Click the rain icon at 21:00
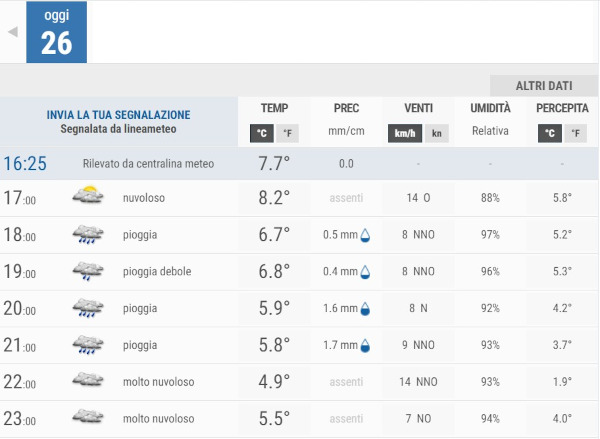This screenshot has width=600, height=439. [x=88, y=346]
